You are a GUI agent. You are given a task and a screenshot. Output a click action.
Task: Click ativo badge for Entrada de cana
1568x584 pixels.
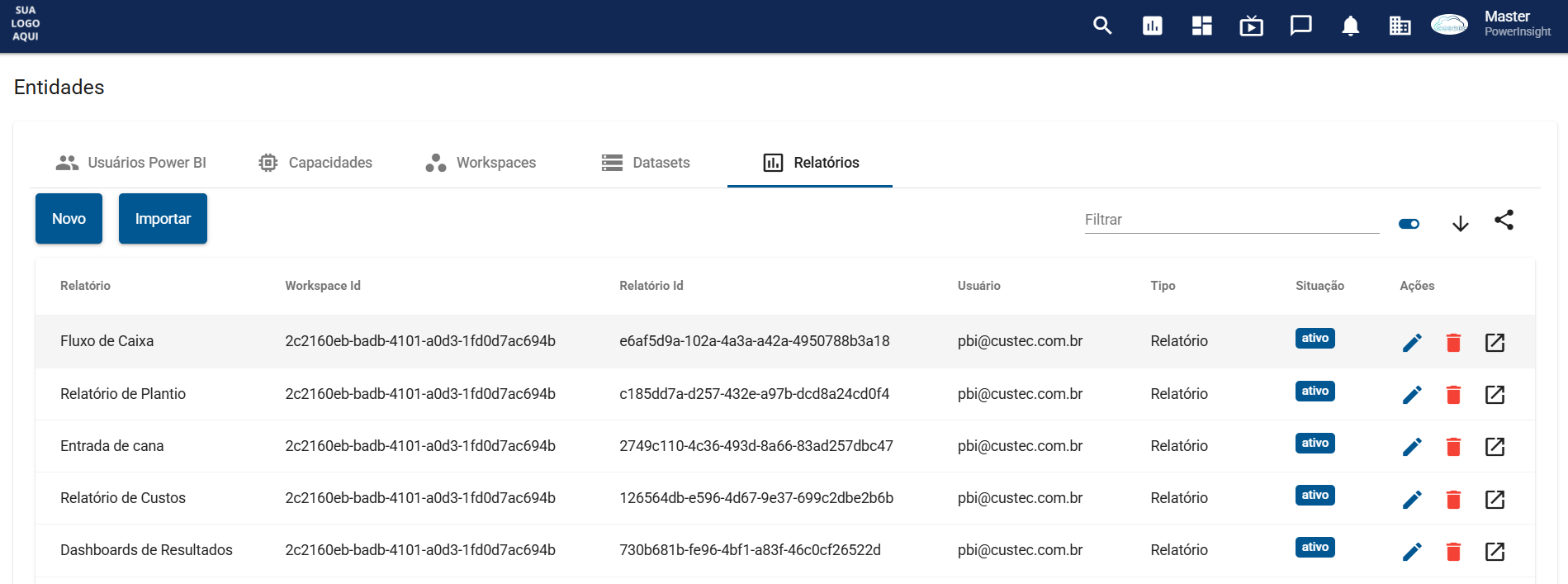1315,443
